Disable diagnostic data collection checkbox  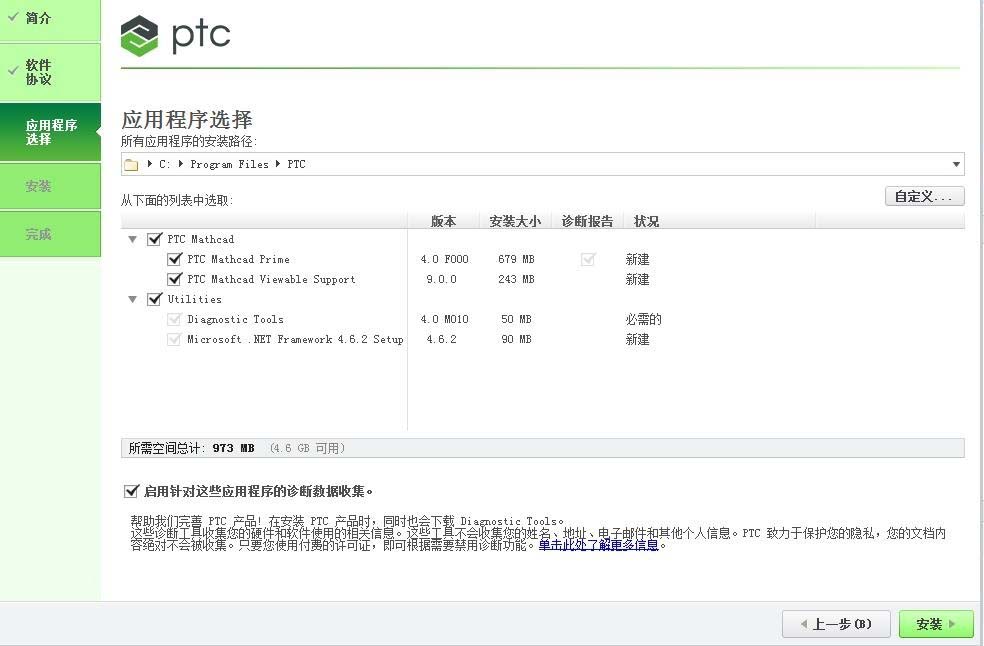click(x=131, y=491)
